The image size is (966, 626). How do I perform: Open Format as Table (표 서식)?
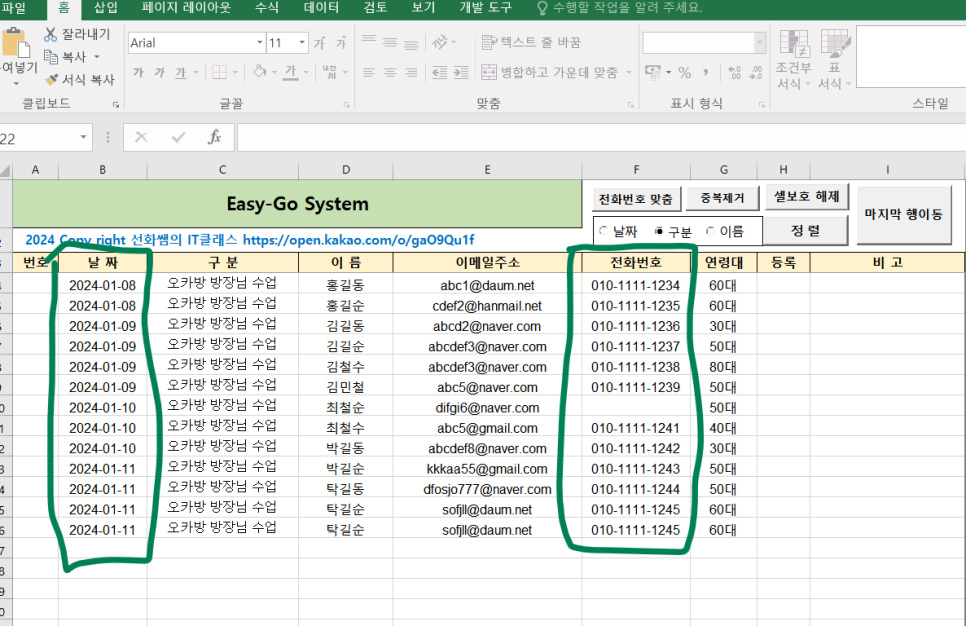pyautogui.click(x=834, y=59)
